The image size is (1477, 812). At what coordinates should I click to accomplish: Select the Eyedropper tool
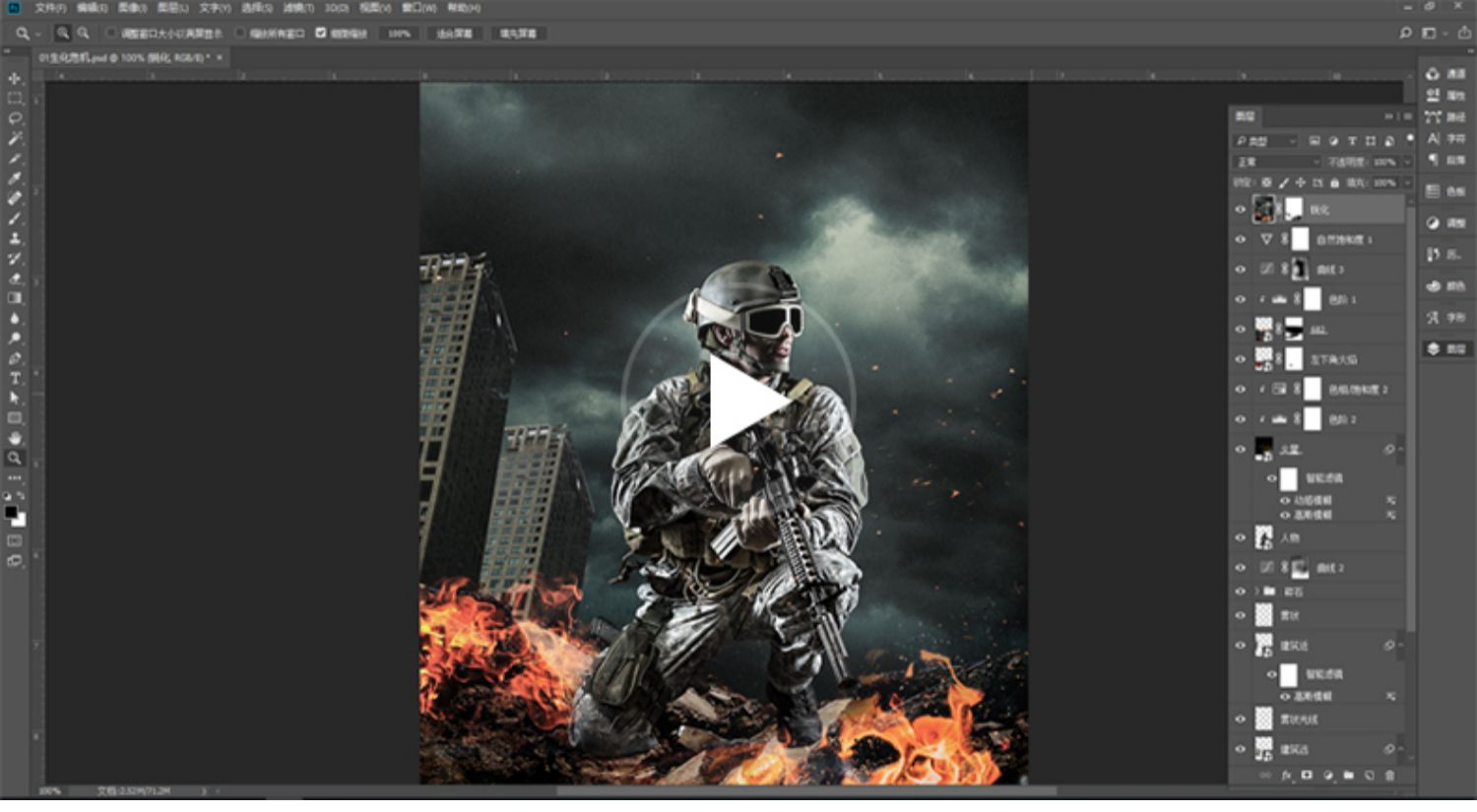(14, 178)
